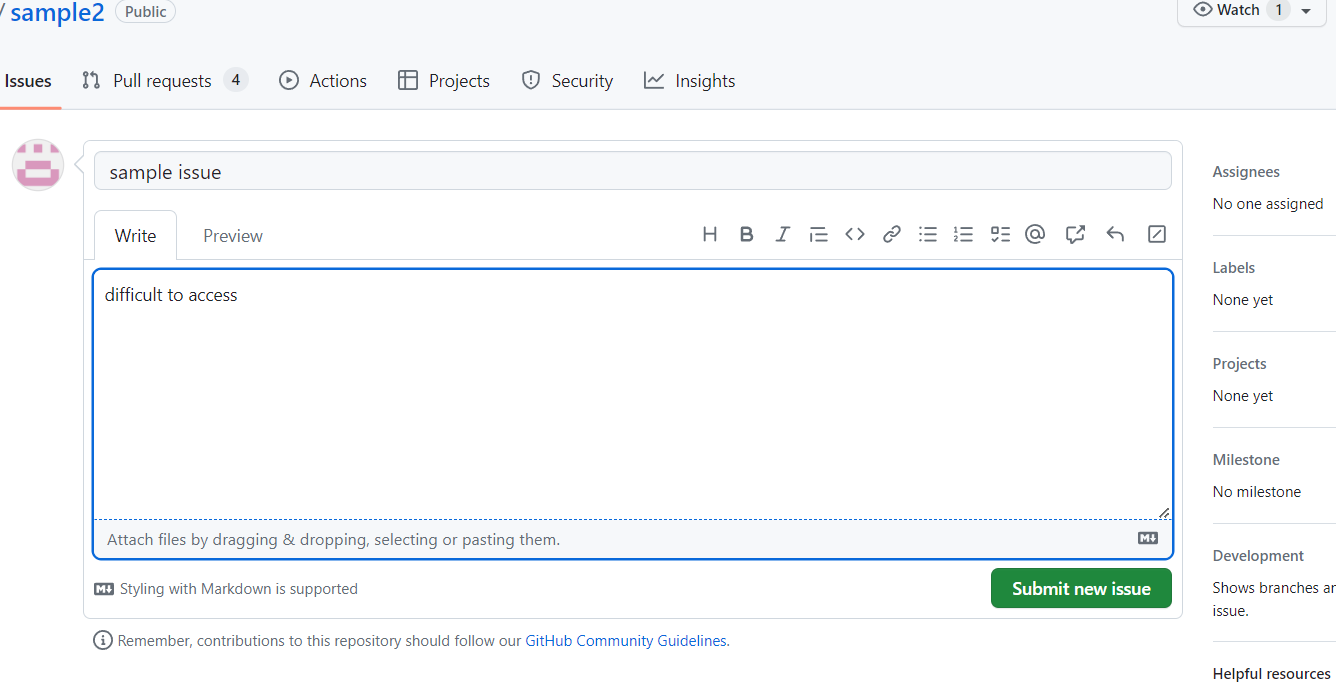This screenshot has height=689, width=1336.
Task: Click inside the comment body text area
Action: click(x=633, y=394)
